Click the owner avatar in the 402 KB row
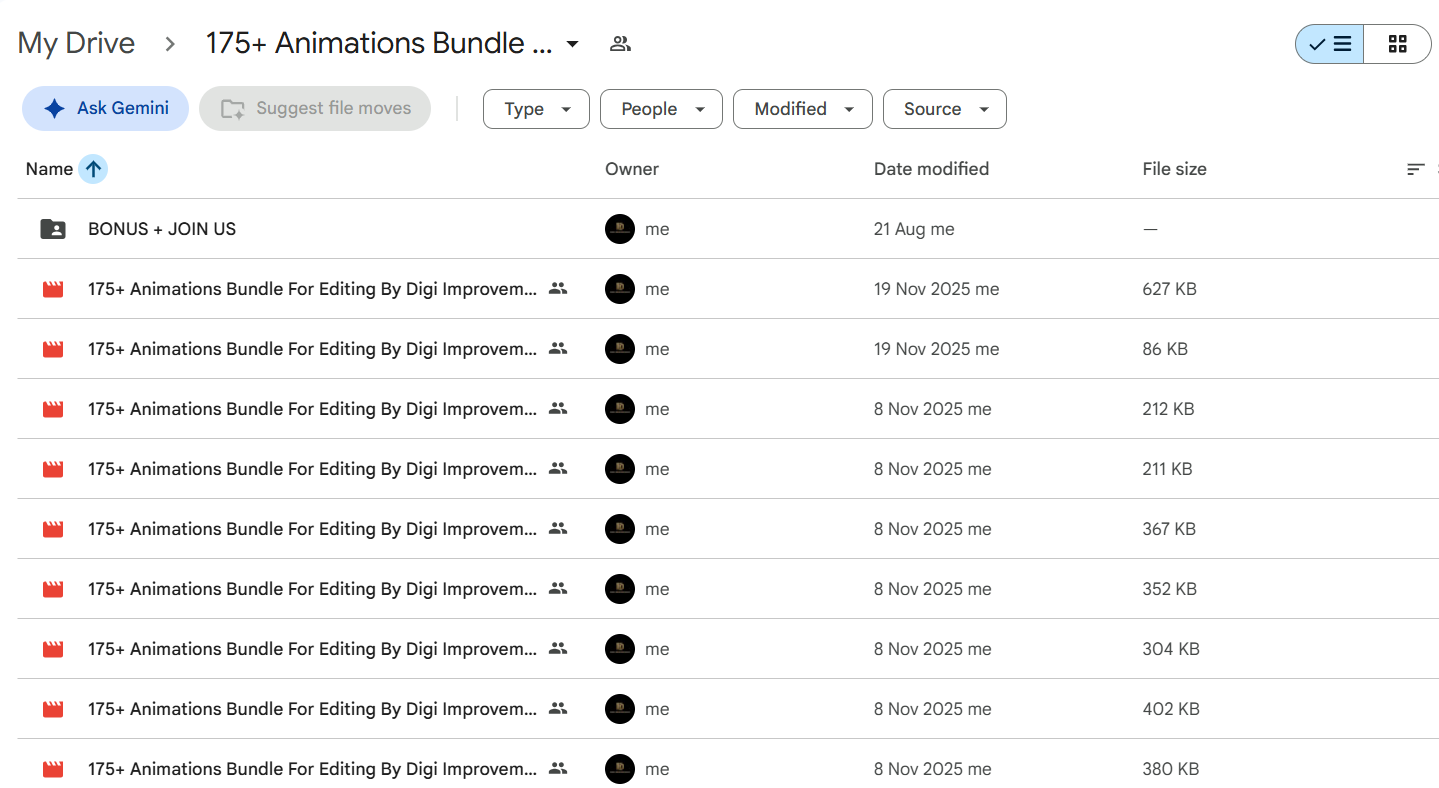The image size is (1439, 788). [620, 709]
